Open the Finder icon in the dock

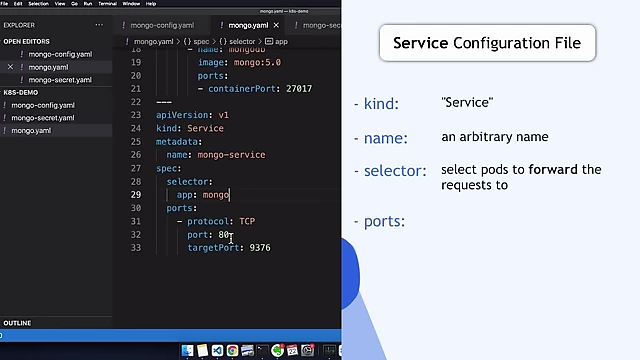pyautogui.click(x=188, y=350)
